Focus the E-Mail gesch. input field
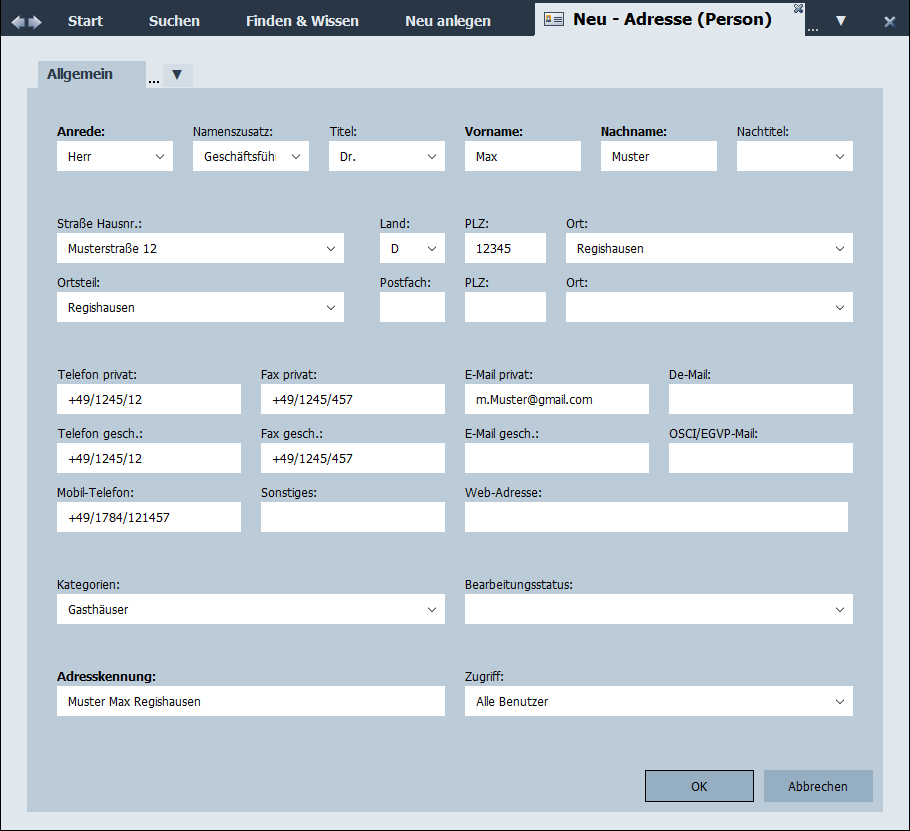Screen dimensions: 910x831 556,459
